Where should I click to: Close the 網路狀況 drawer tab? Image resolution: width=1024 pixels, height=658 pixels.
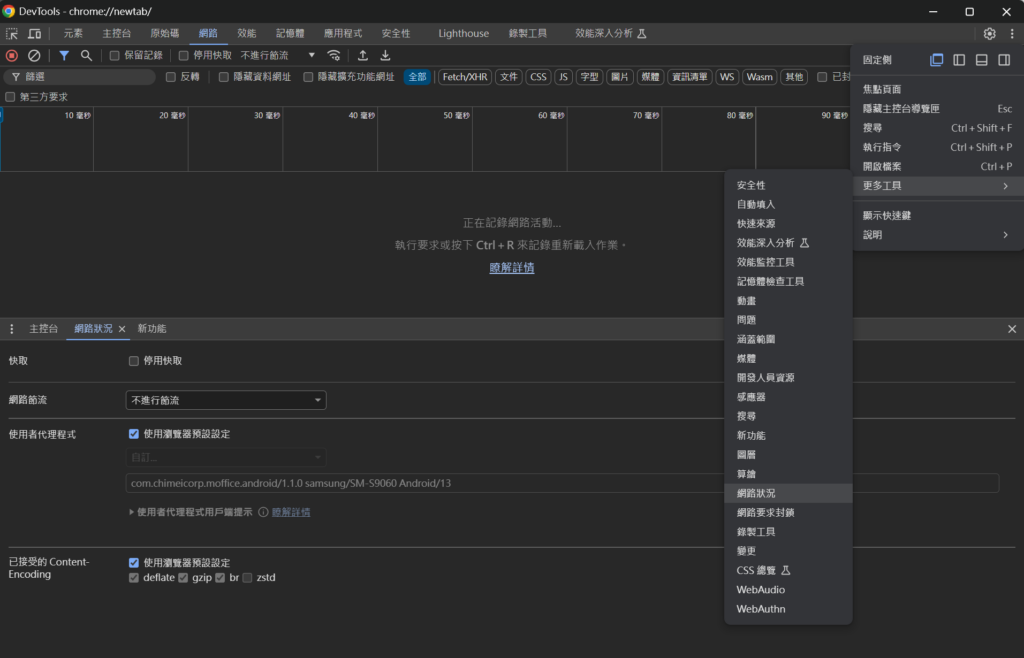[x=122, y=329]
